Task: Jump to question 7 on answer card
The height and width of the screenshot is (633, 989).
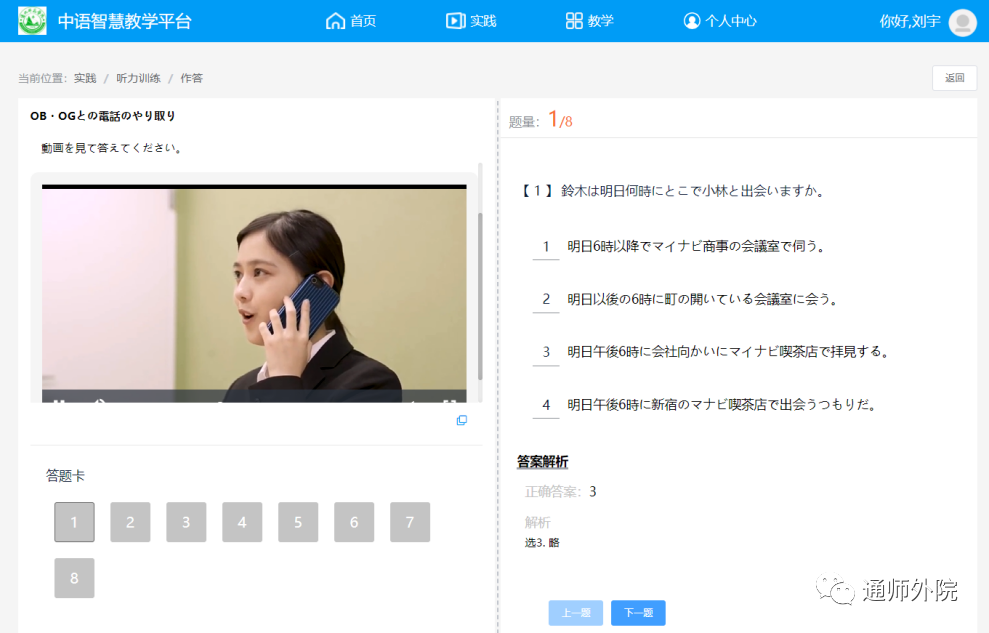Action: coord(410,522)
